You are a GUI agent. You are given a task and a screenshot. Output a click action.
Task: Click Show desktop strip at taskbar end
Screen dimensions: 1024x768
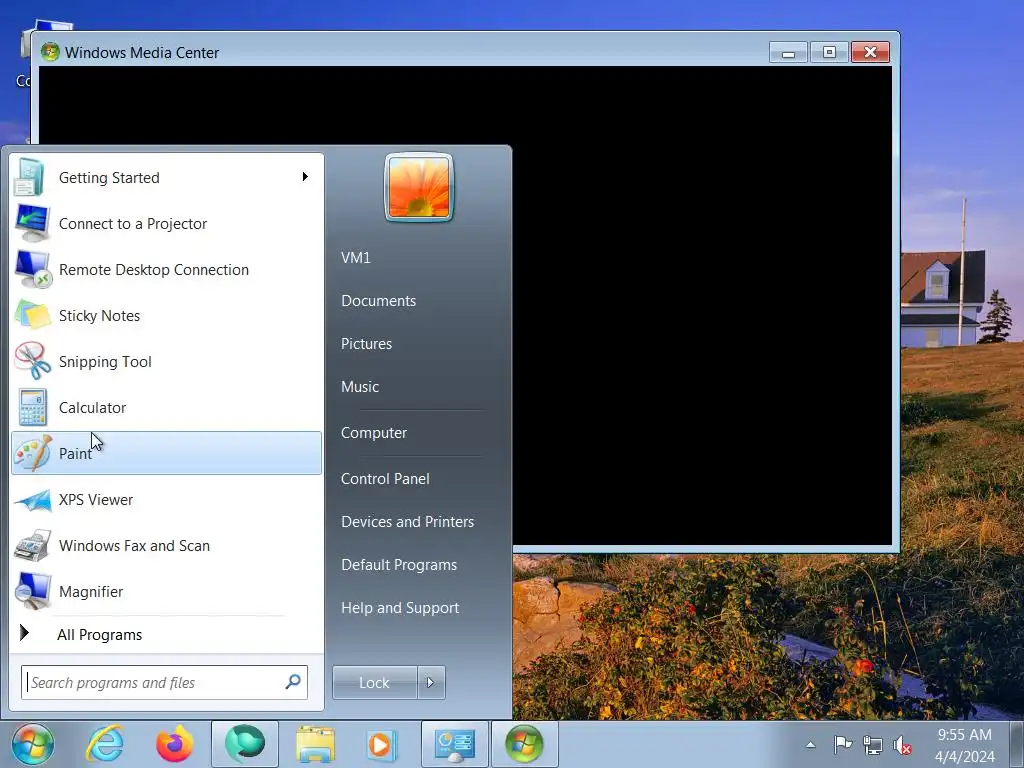point(1018,744)
